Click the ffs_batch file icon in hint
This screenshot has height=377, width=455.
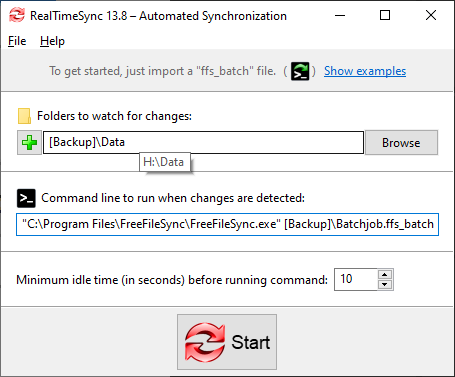point(300,71)
